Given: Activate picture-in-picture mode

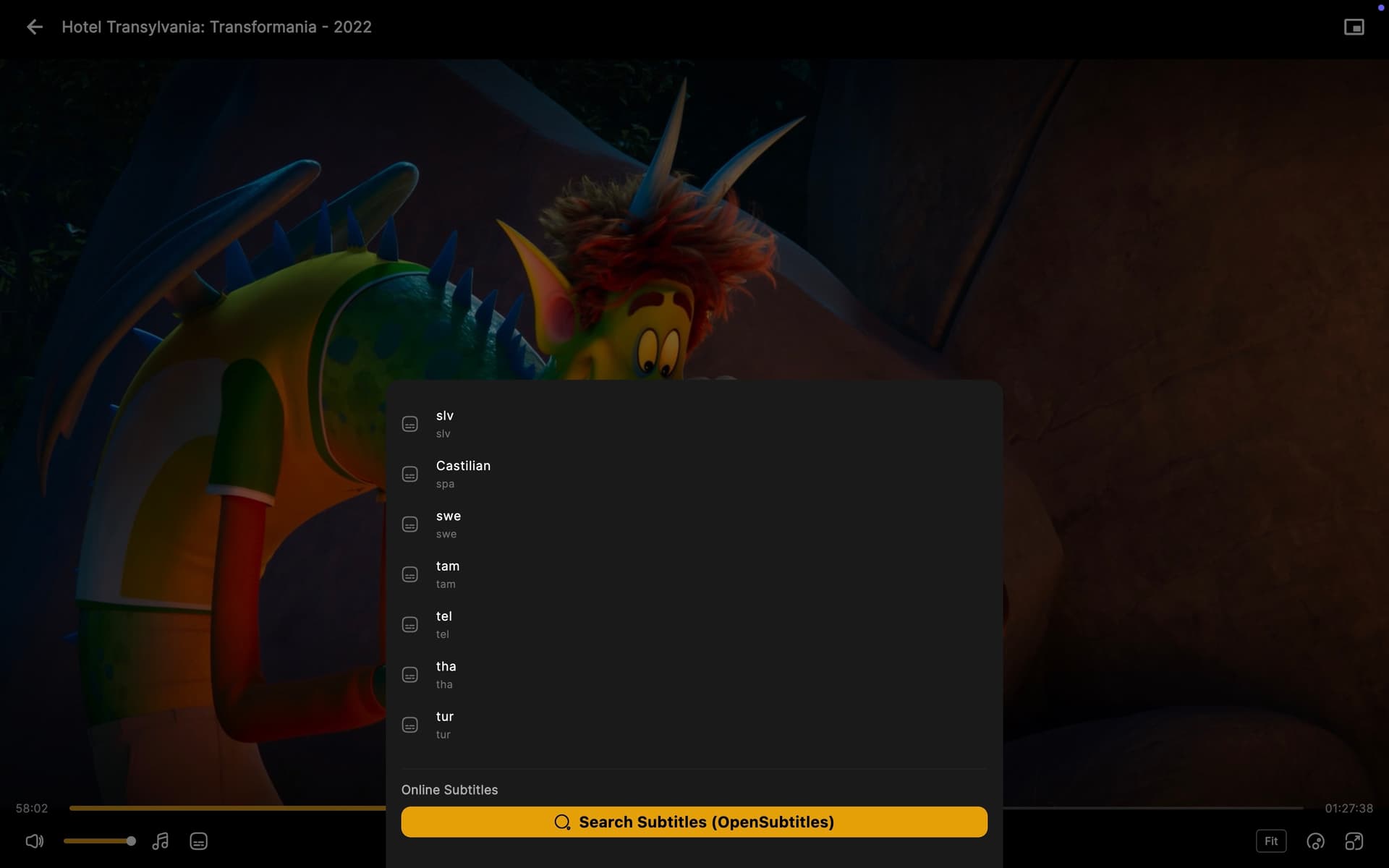Looking at the screenshot, I should coord(1354,26).
